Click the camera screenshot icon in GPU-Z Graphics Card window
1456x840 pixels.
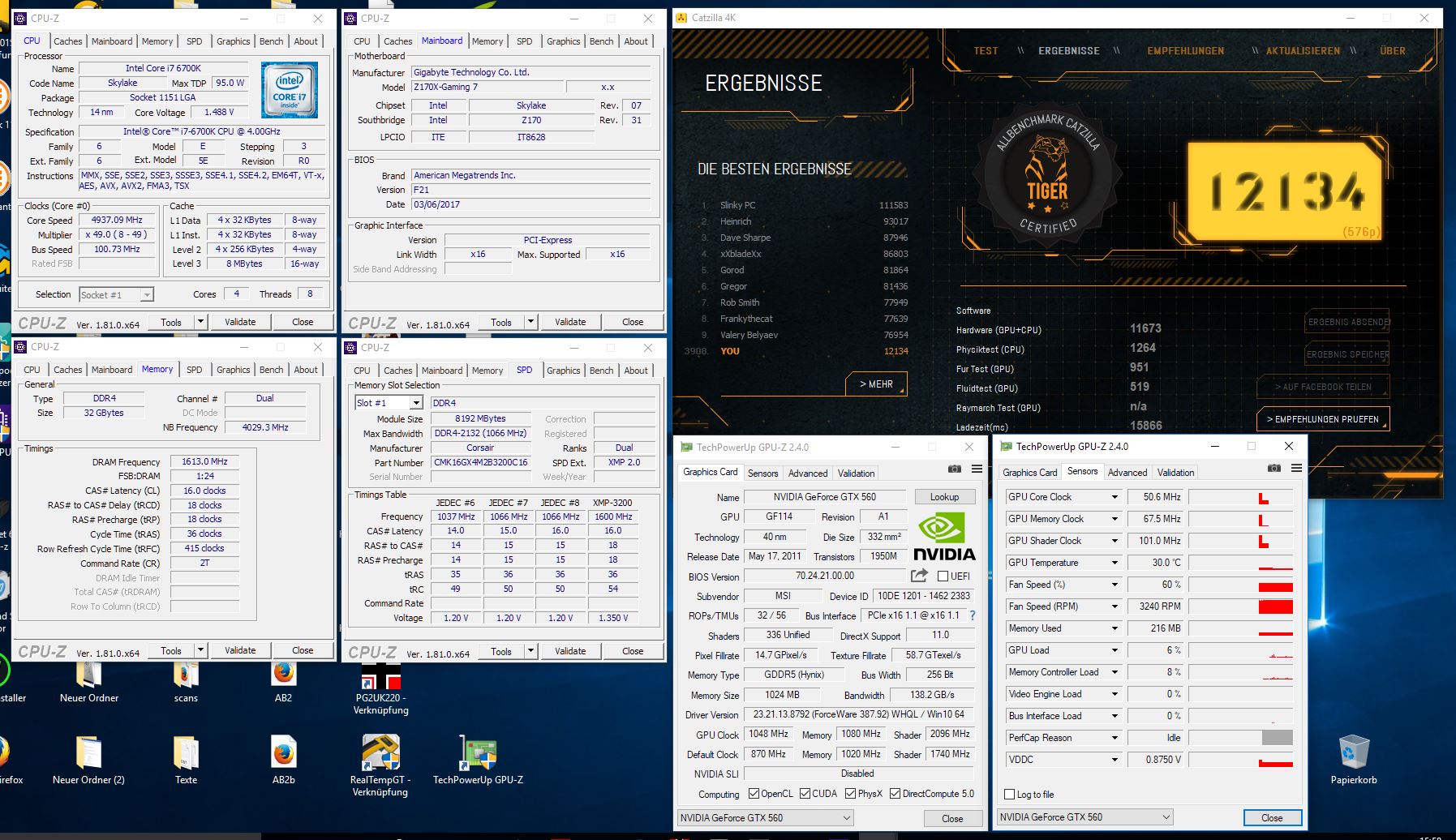click(x=955, y=469)
